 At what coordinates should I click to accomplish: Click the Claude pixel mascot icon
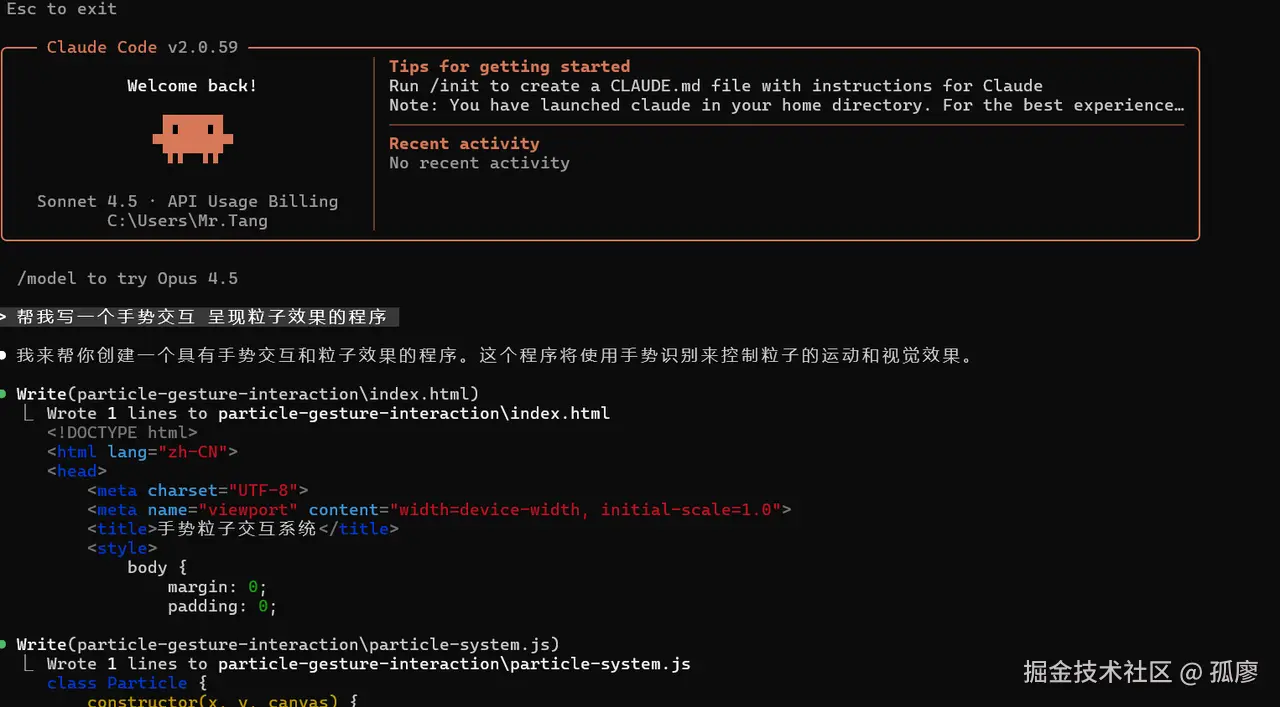tap(192, 138)
